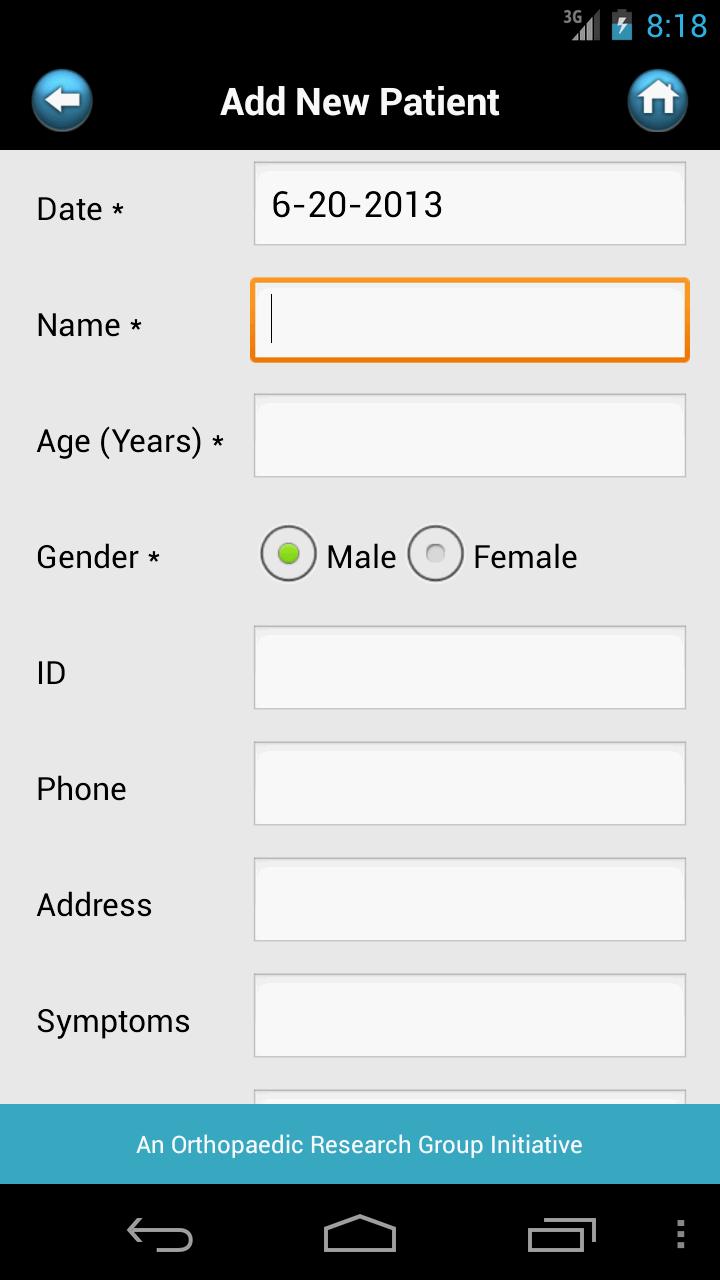Tap the Orthopaedic Research Group Initiative banner
The width and height of the screenshot is (720, 1280).
[360, 1144]
